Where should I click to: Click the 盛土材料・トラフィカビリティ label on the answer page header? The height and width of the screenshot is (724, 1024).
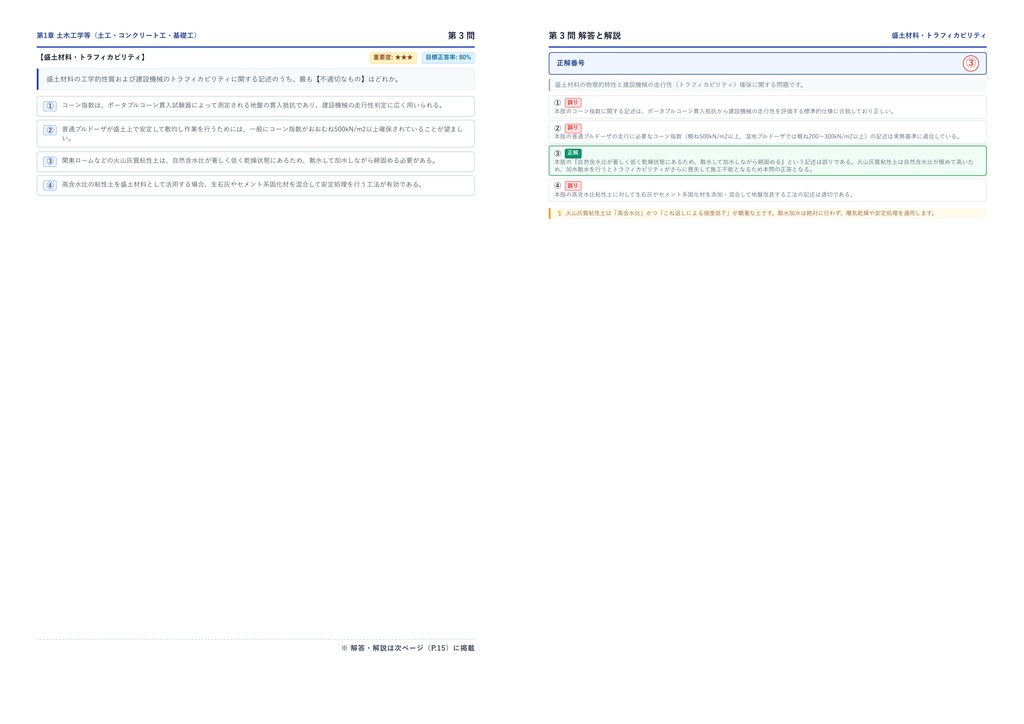(939, 35)
